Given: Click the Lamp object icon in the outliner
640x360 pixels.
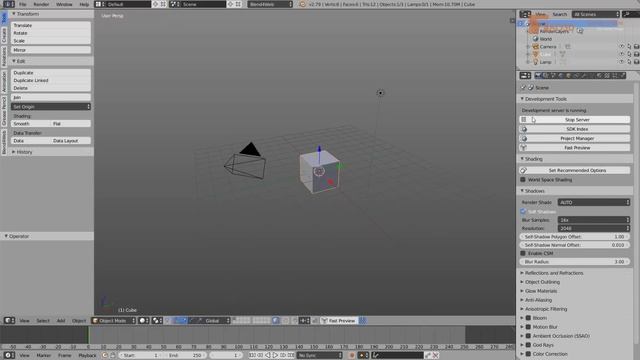Looking at the screenshot, I should point(536,62).
